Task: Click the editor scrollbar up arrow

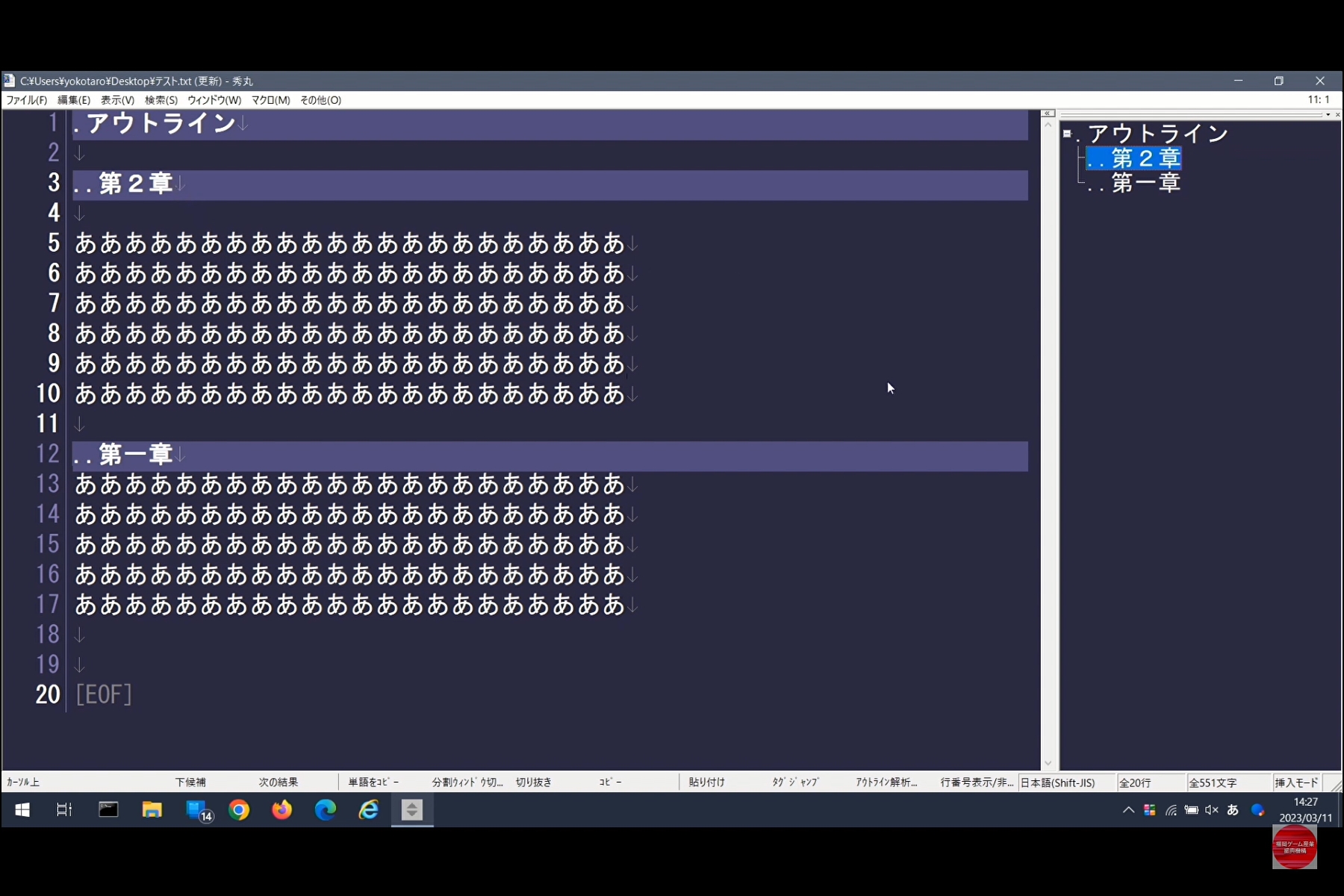Action: (1048, 125)
